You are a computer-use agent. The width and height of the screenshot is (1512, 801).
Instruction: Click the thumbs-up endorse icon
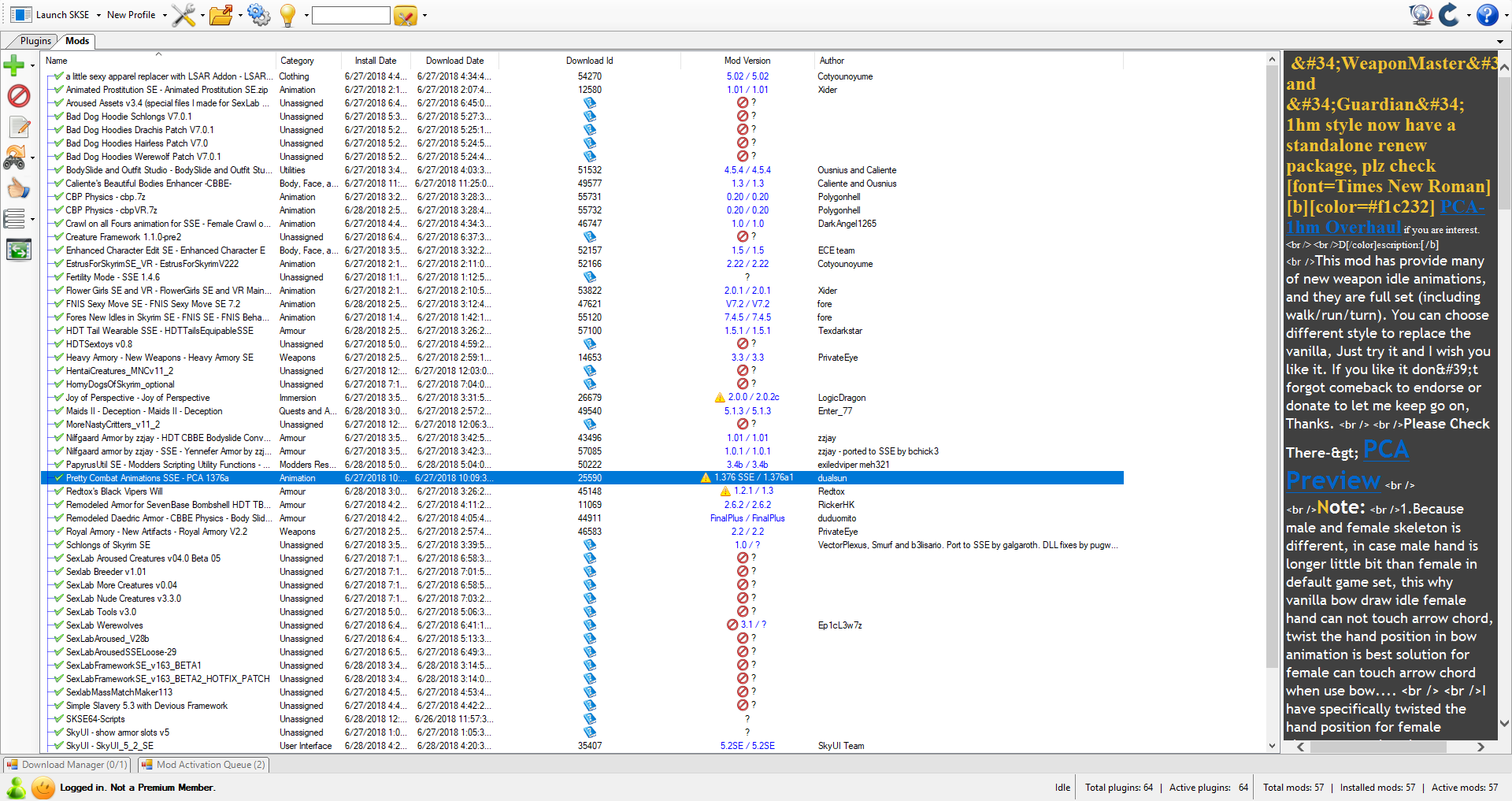(x=18, y=188)
